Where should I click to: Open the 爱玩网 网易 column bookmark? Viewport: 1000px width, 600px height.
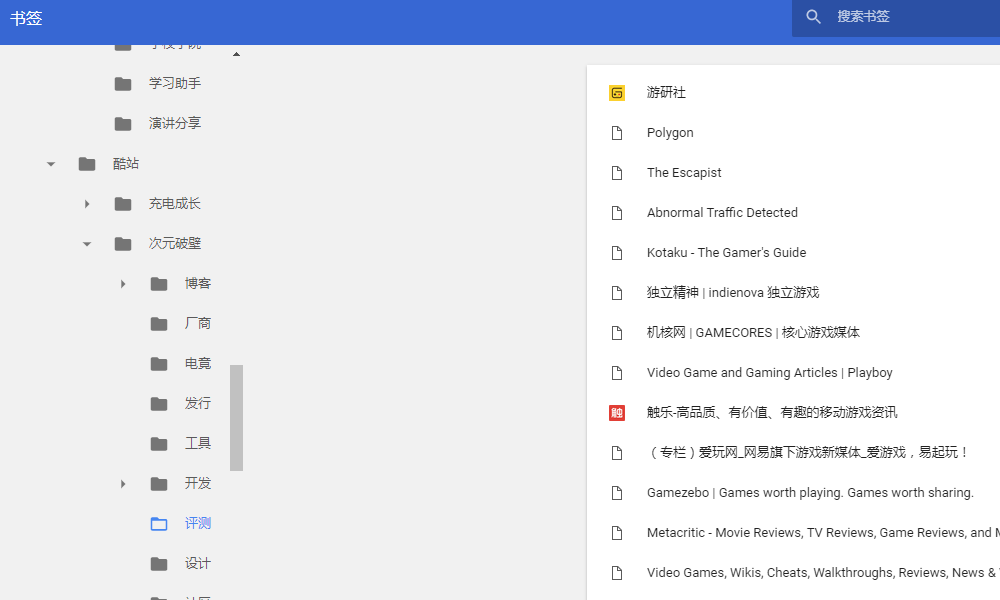coord(809,453)
